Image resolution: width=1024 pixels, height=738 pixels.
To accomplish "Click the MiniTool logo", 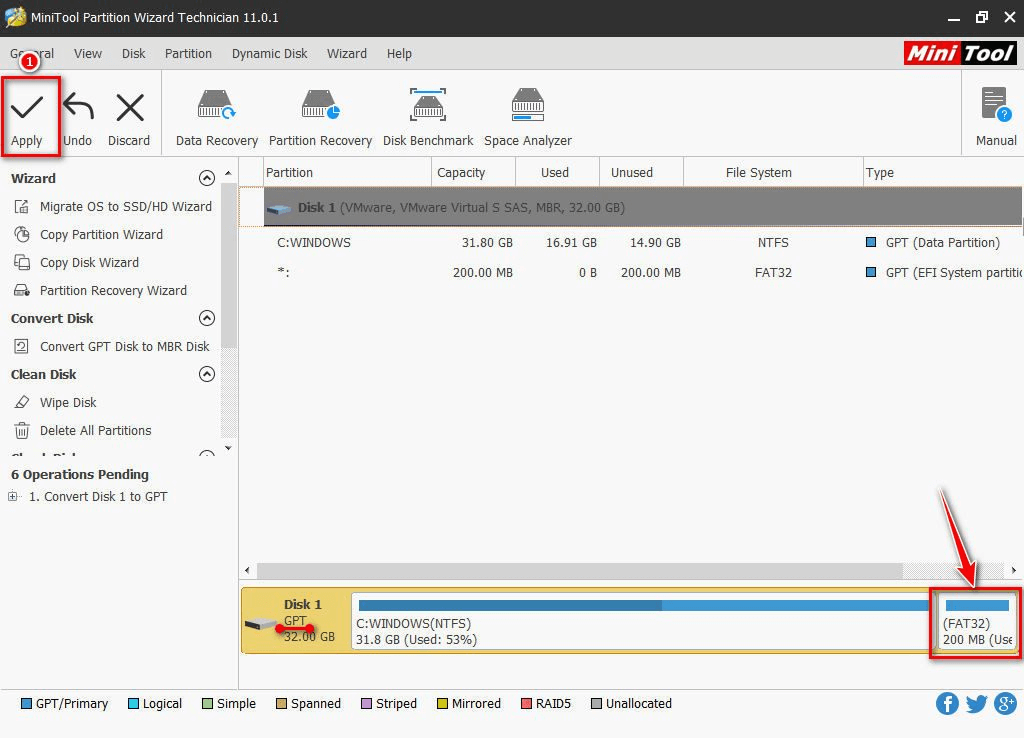I will point(960,53).
